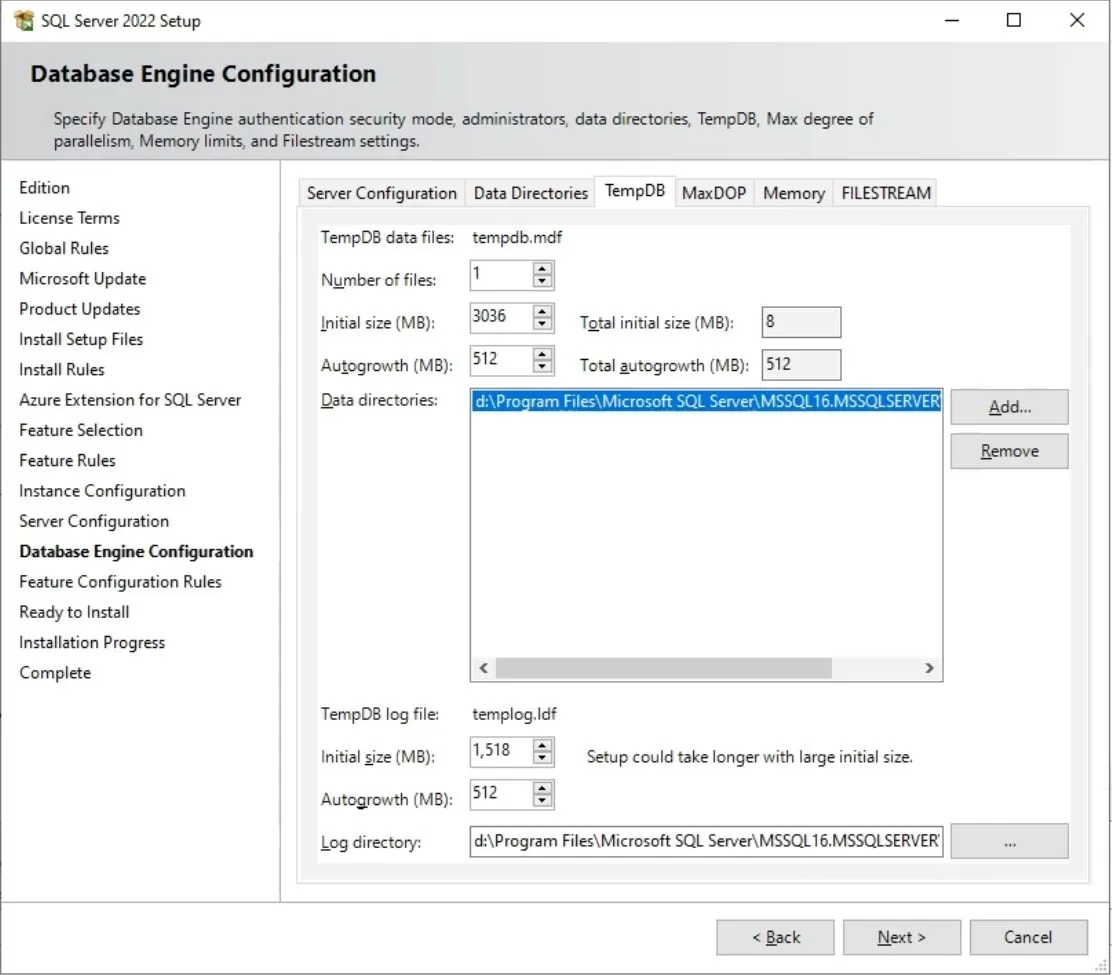Decrease TempDB log Initial size with down arrow

(543, 758)
